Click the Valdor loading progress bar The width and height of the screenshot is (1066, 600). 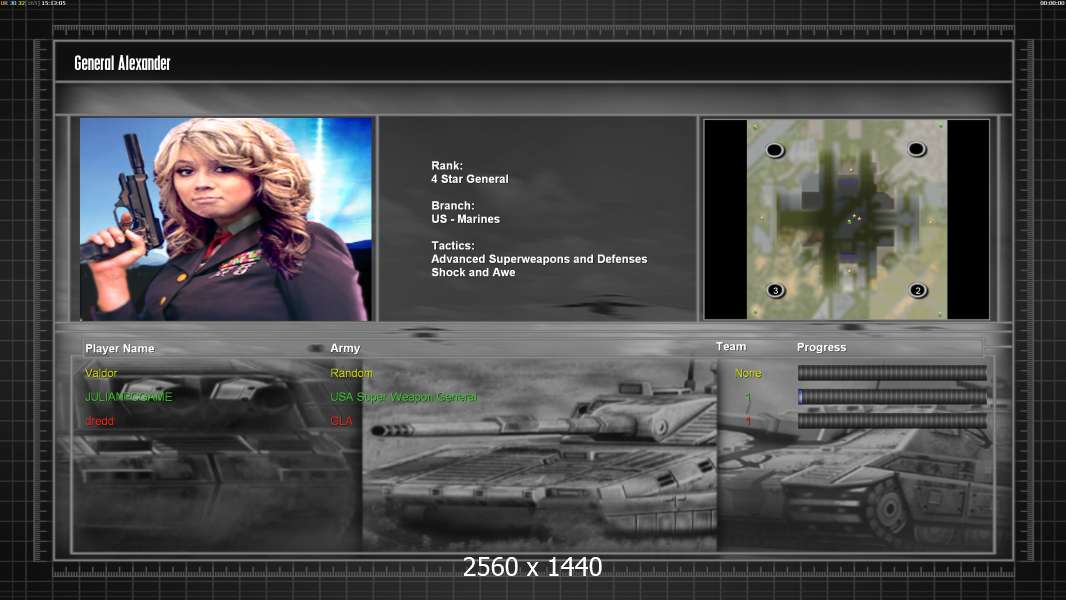pos(892,372)
